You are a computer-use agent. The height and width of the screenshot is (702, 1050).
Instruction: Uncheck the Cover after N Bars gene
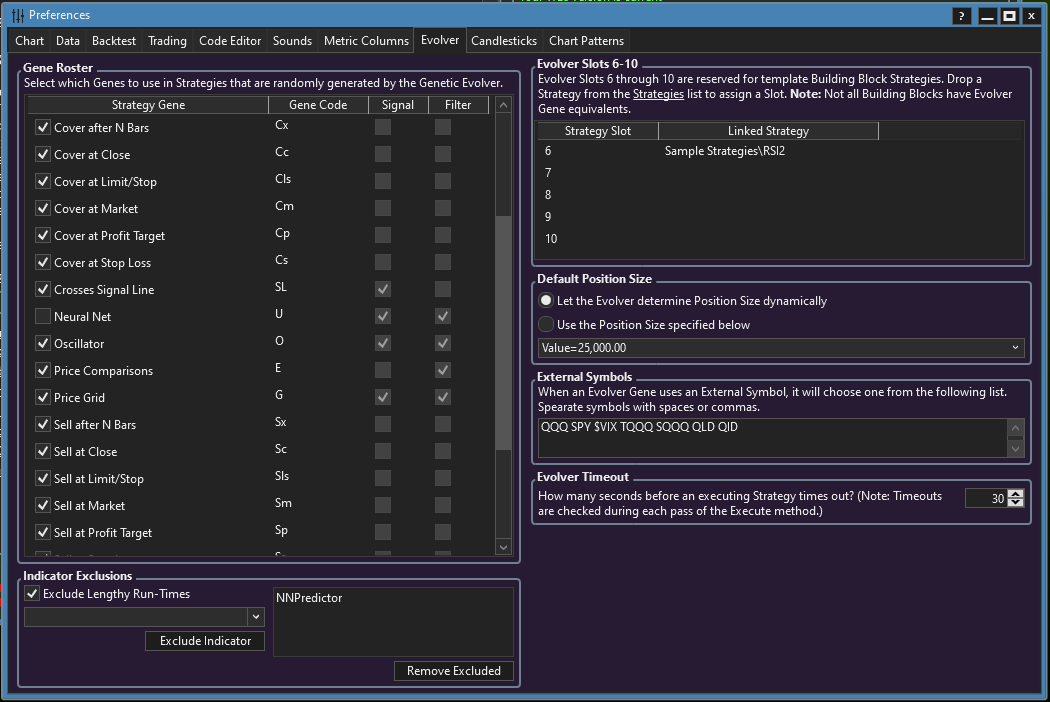pyautogui.click(x=43, y=127)
